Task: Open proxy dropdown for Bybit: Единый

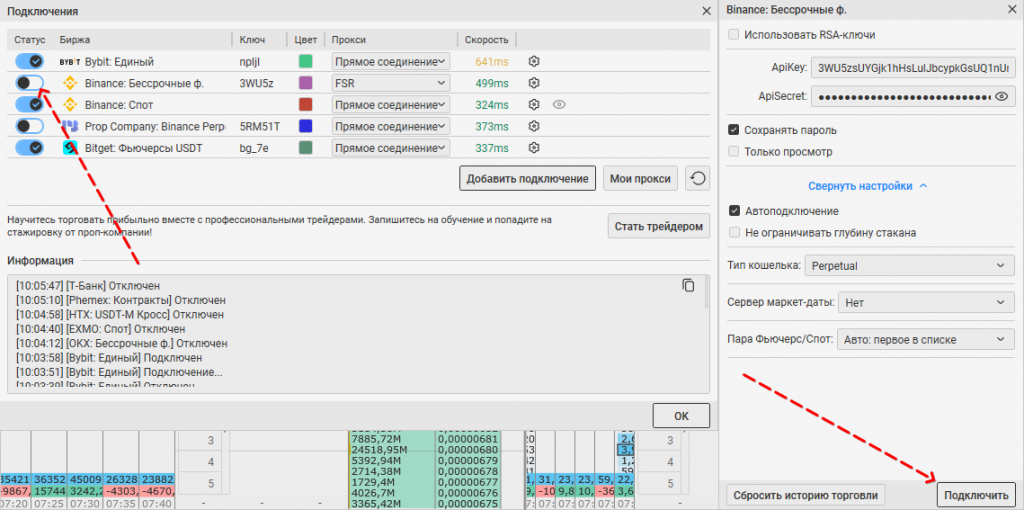Action: (391, 61)
